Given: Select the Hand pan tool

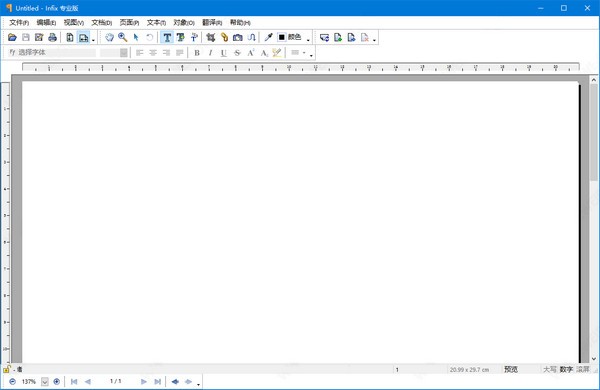Looking at the screenshot, I should pyautogui.click(x=109, y=38).
